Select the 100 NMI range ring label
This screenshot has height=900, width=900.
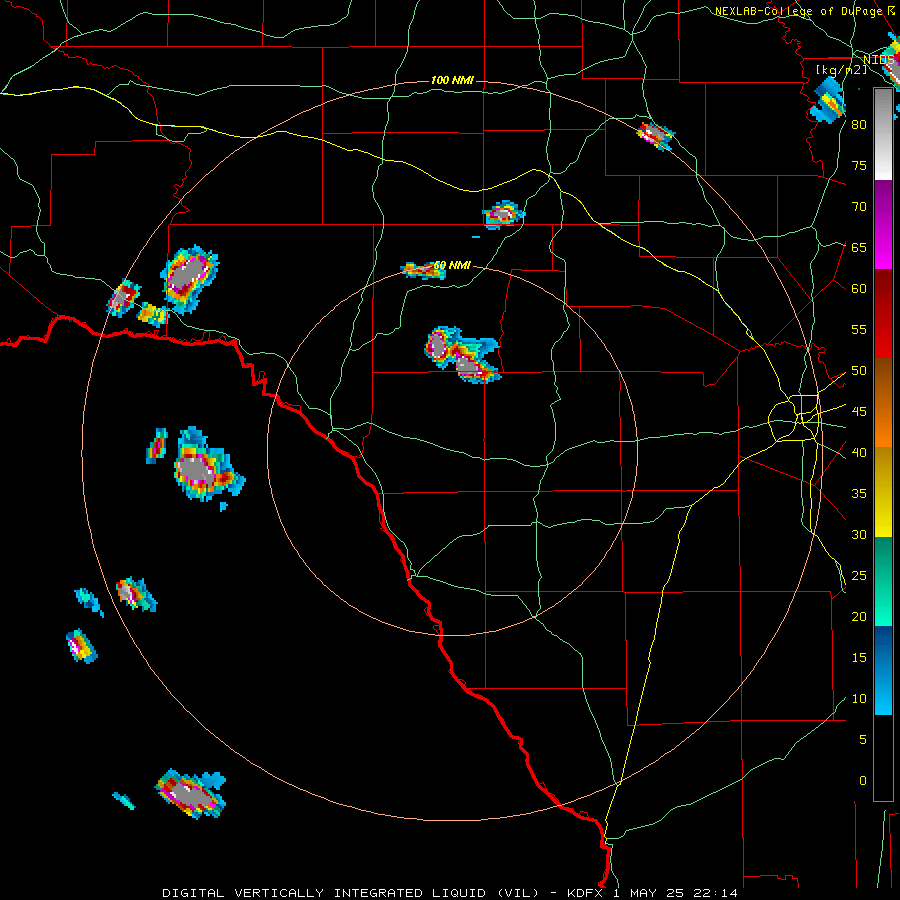tap(452, 80)
